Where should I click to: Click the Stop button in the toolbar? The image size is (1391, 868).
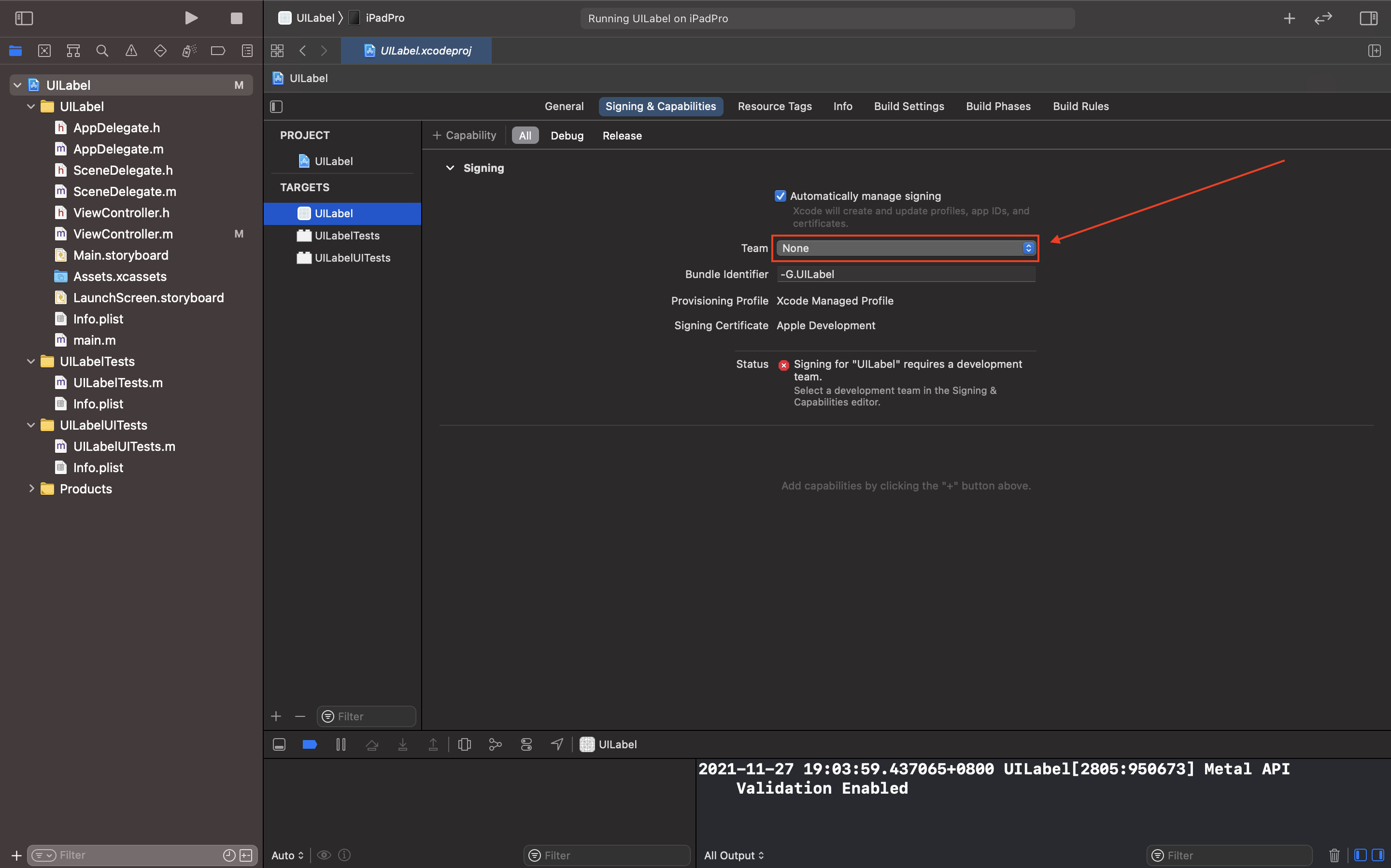236,18
